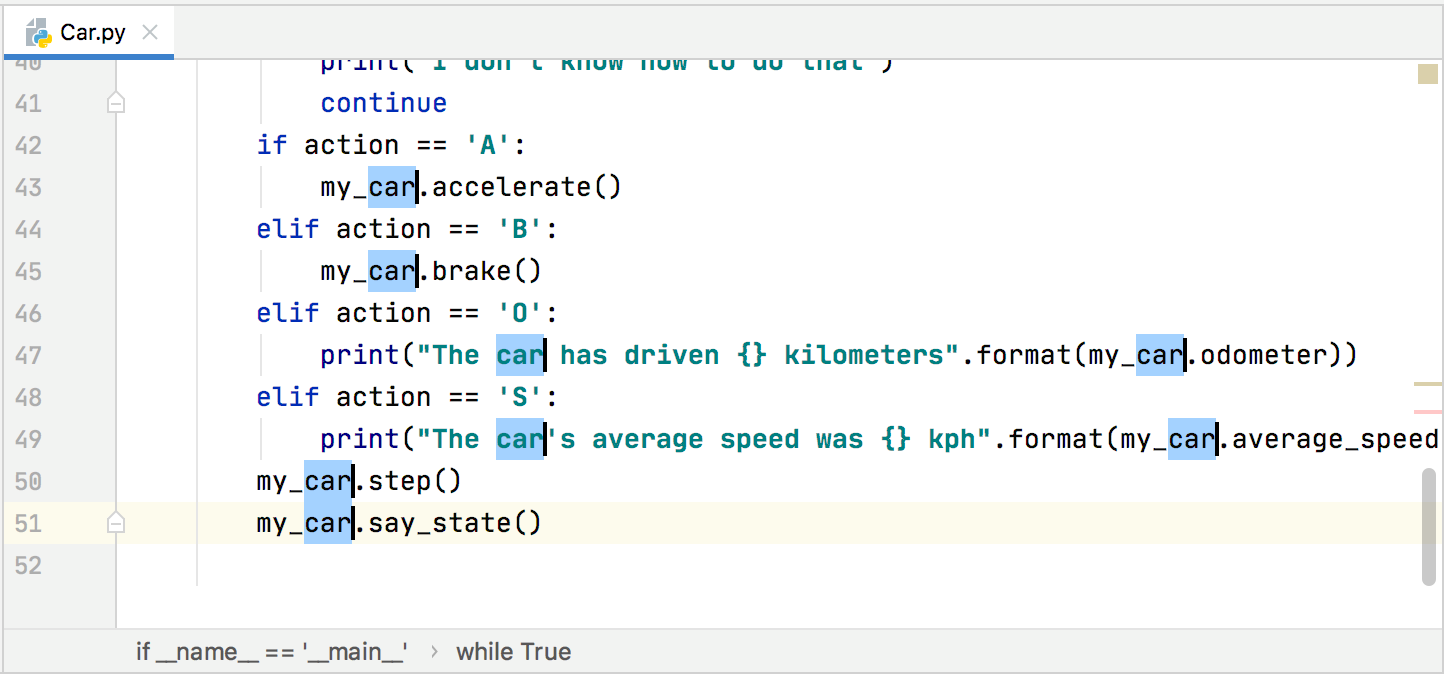The width and height of the screenshot is (1444, 674).
Task: Click line number 51 in the gutter
Action: (29, 523)
